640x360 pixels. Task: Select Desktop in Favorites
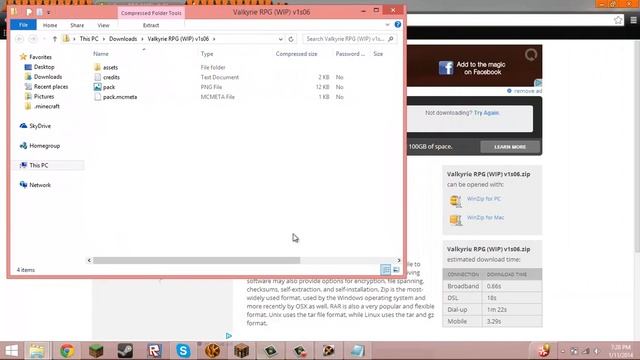[44, 67]
